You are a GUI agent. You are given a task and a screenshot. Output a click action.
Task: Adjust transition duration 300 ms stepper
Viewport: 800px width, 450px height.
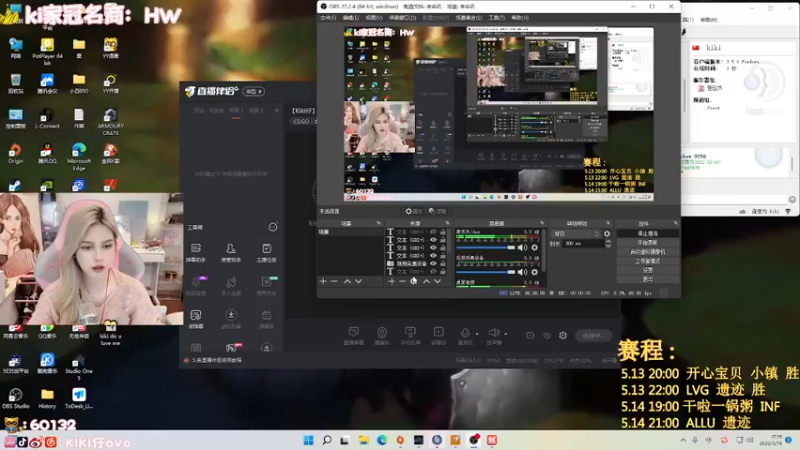click(608, 244)
